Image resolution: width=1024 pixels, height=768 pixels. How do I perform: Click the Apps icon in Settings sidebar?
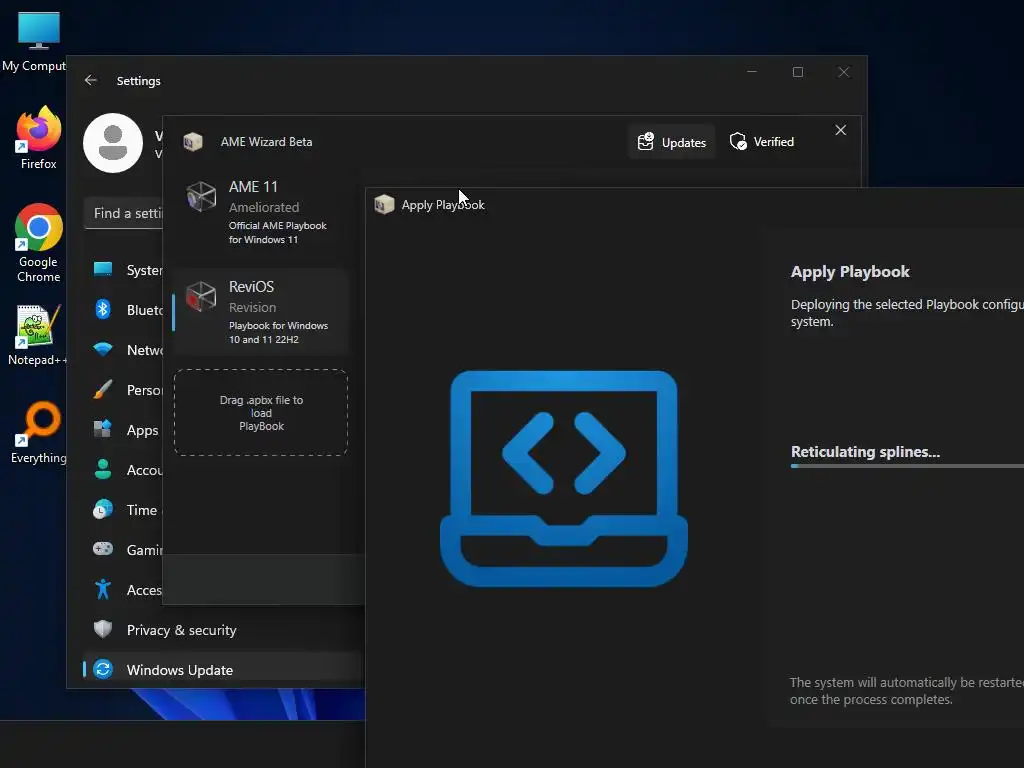pos(103,429)
